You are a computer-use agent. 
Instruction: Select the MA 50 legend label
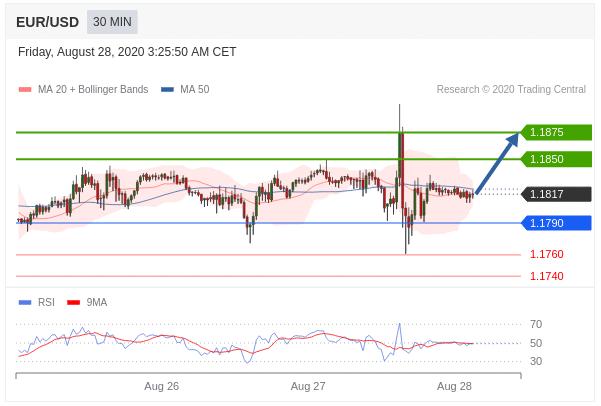195,89
